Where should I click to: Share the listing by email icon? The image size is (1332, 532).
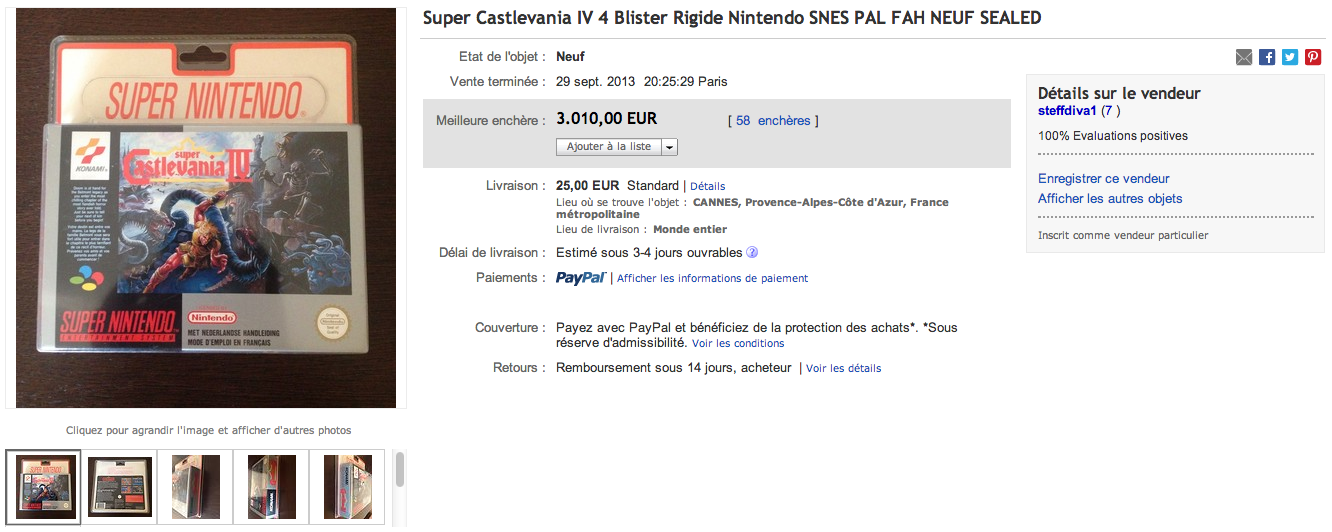coord(1244,58)
